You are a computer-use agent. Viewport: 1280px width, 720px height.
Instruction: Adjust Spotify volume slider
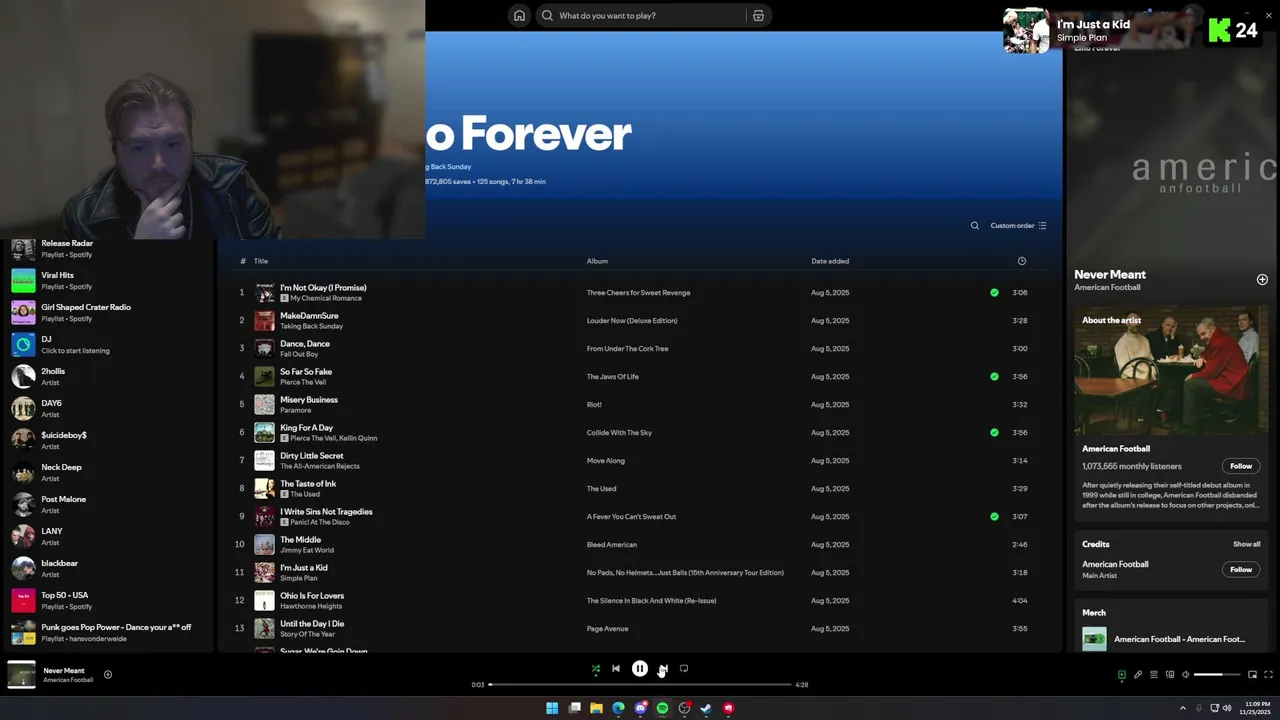point(1217,675)
